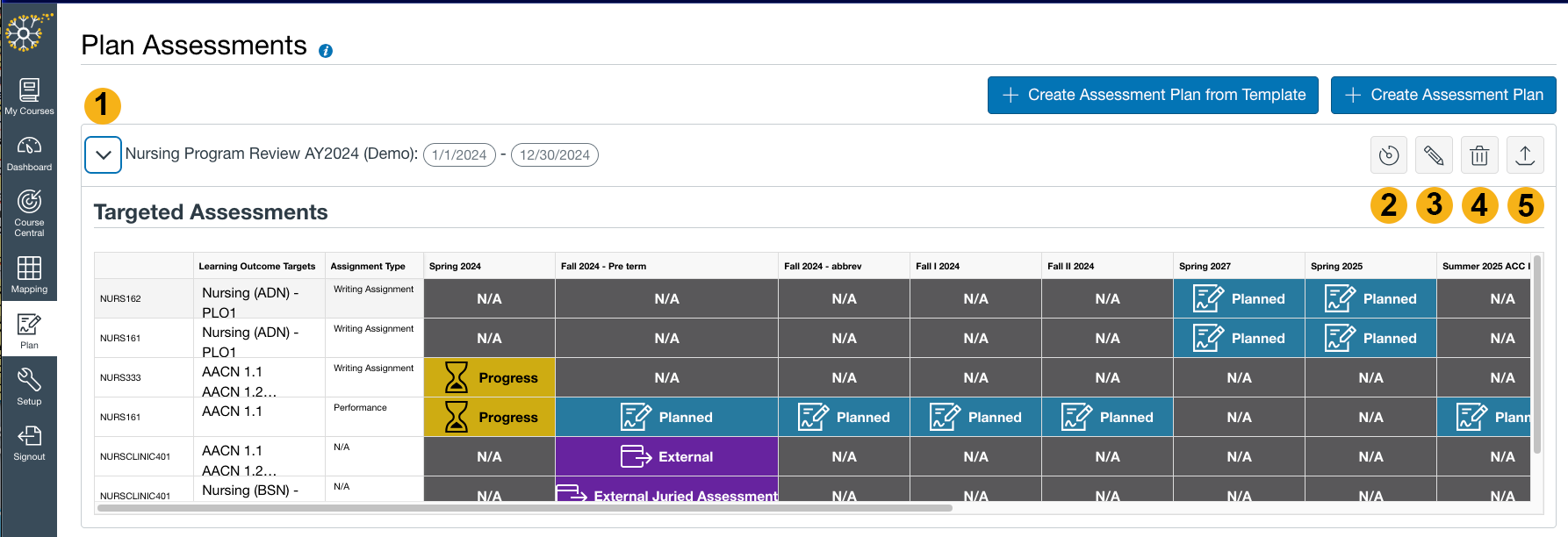The width and height of the screenshot is (1568, 537).
Task: Click the NURS162 course cell
Action: [x=144, y=298]
